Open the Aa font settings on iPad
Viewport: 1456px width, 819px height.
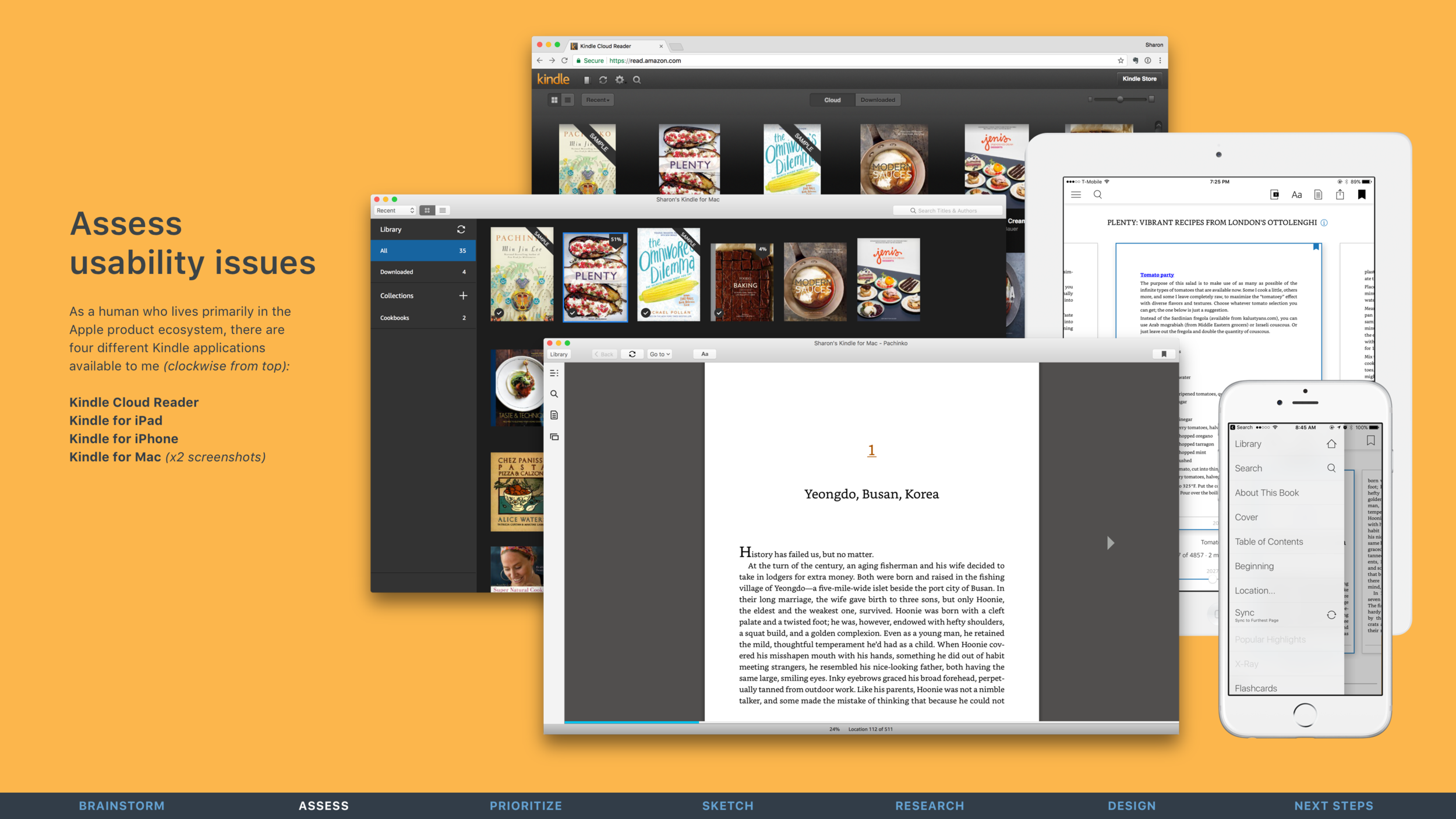(1296, 195)
